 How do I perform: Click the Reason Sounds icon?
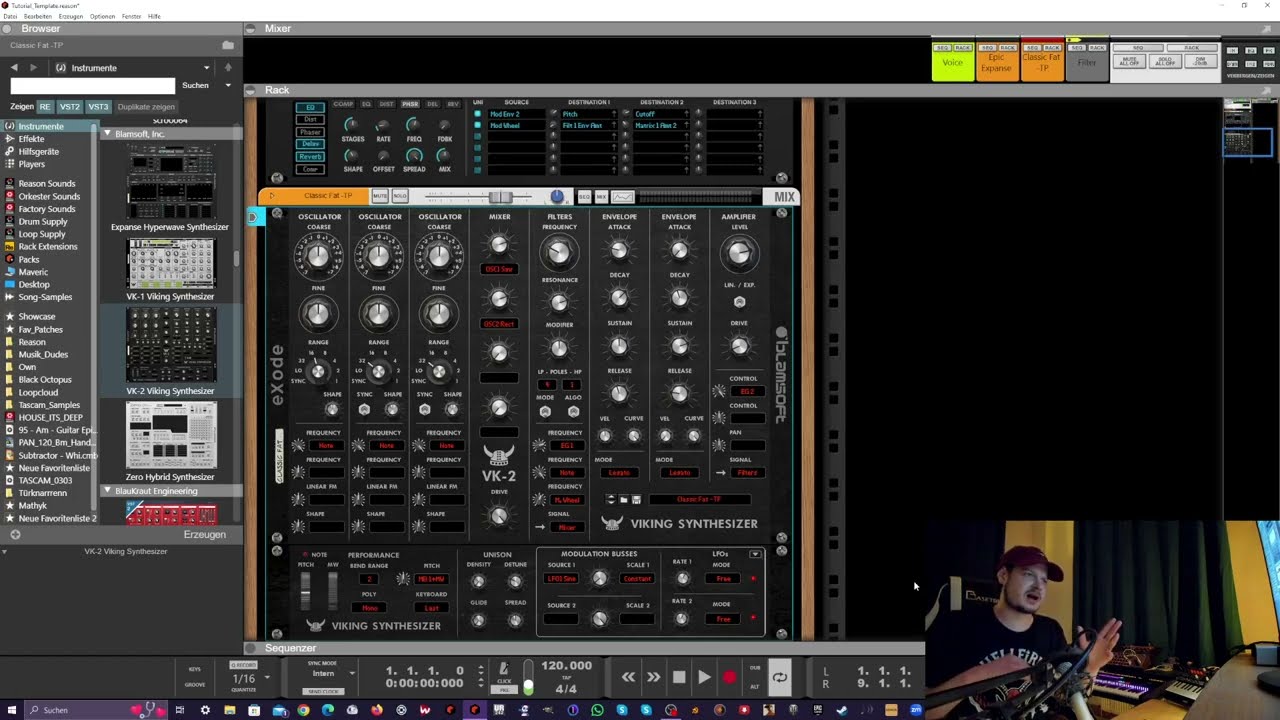[10, 184]
